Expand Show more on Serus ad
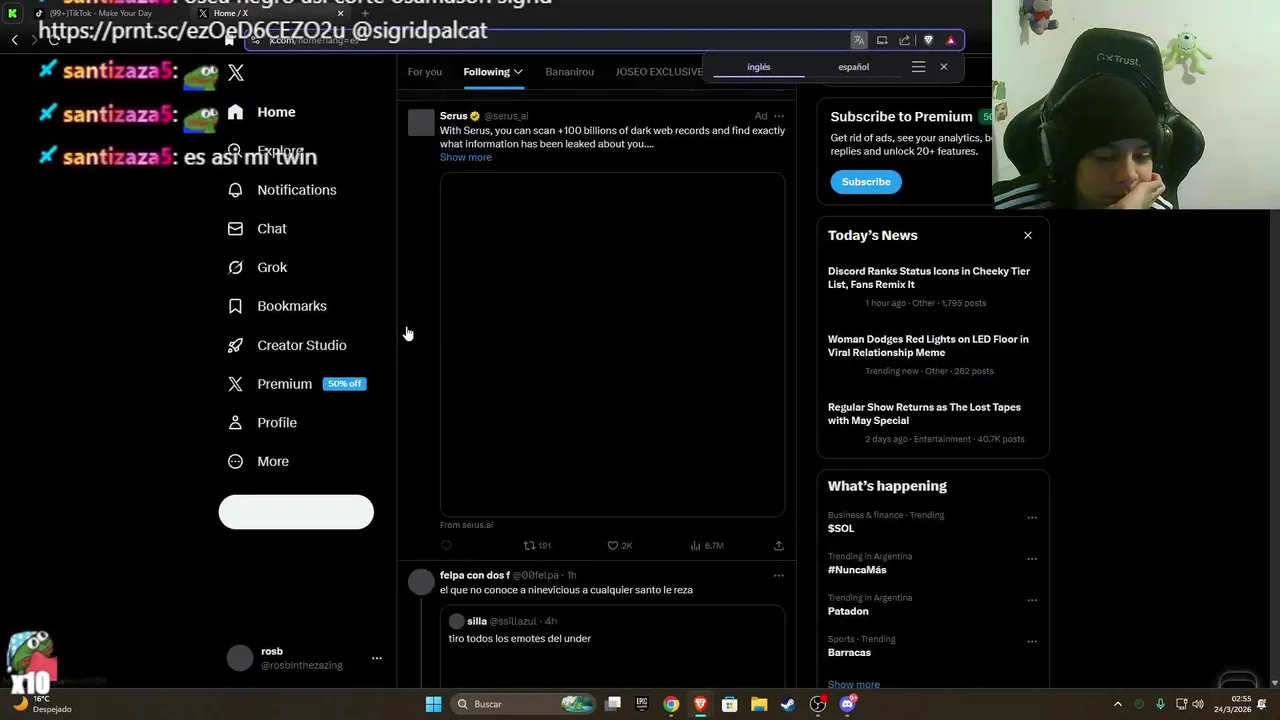 point(466,157)
